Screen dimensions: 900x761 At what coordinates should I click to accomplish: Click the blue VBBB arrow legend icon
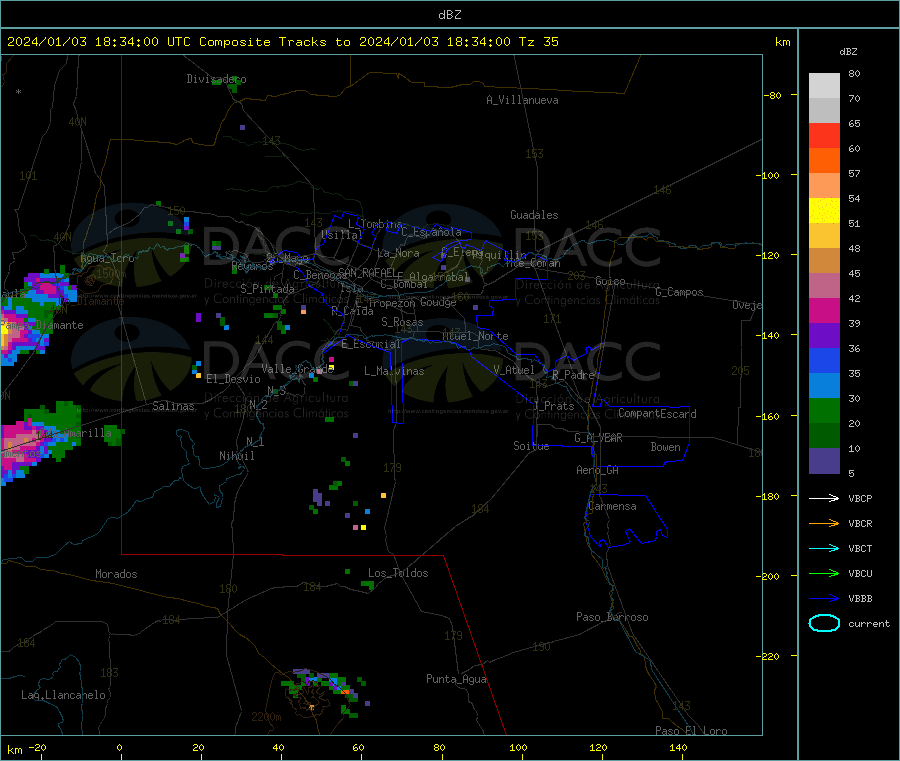[x=824, y=598]
